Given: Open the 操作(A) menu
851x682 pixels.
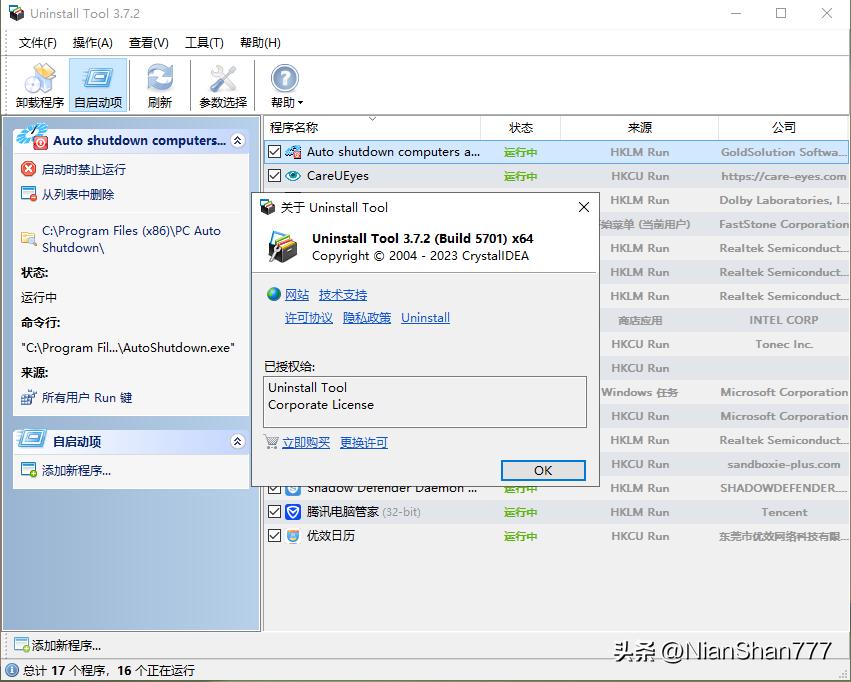Looking at the screenshot, I should 92,43.
